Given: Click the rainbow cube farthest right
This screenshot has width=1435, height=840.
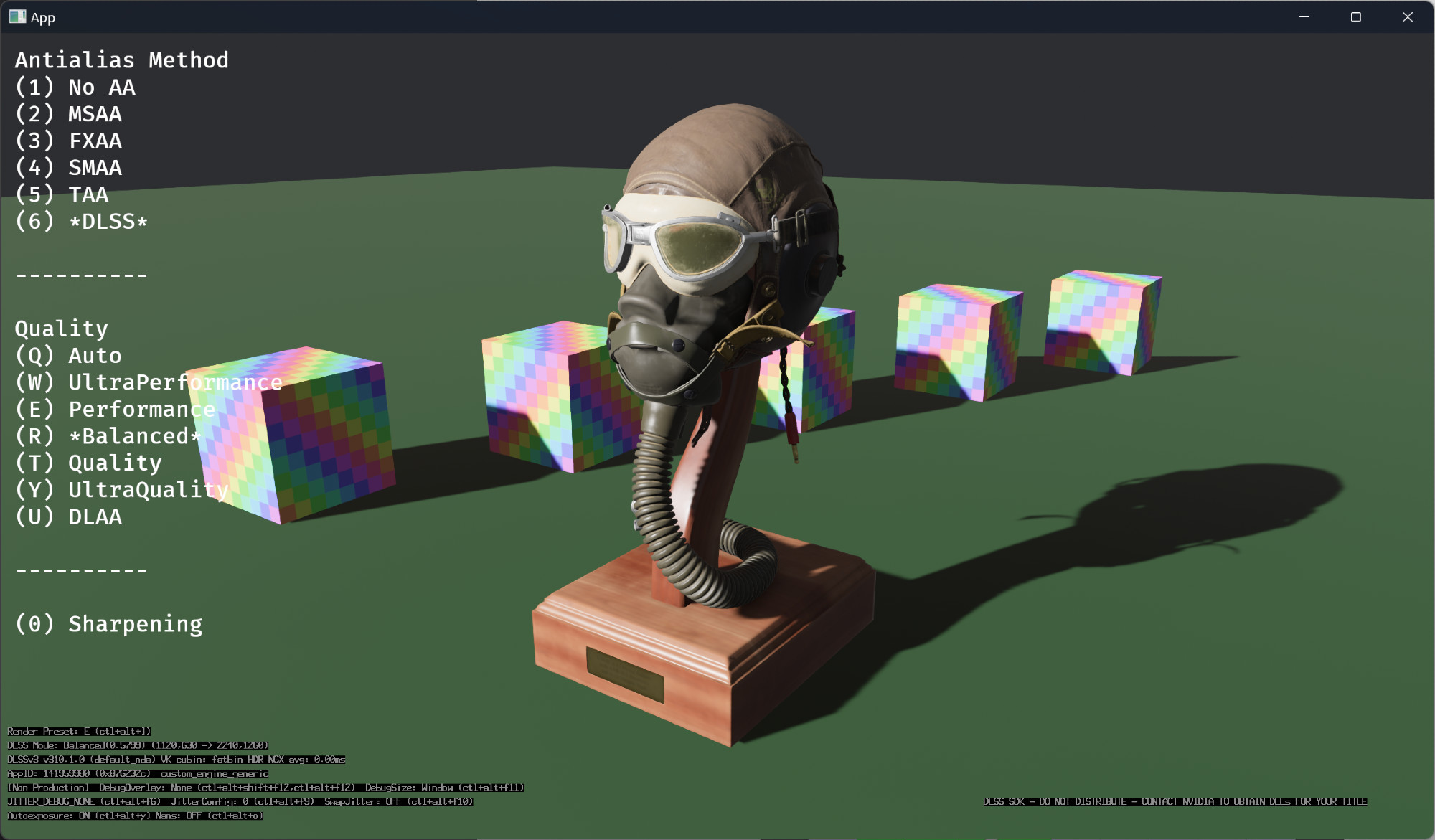Looking at the screenshot, I should click(x=1102, y=322).
